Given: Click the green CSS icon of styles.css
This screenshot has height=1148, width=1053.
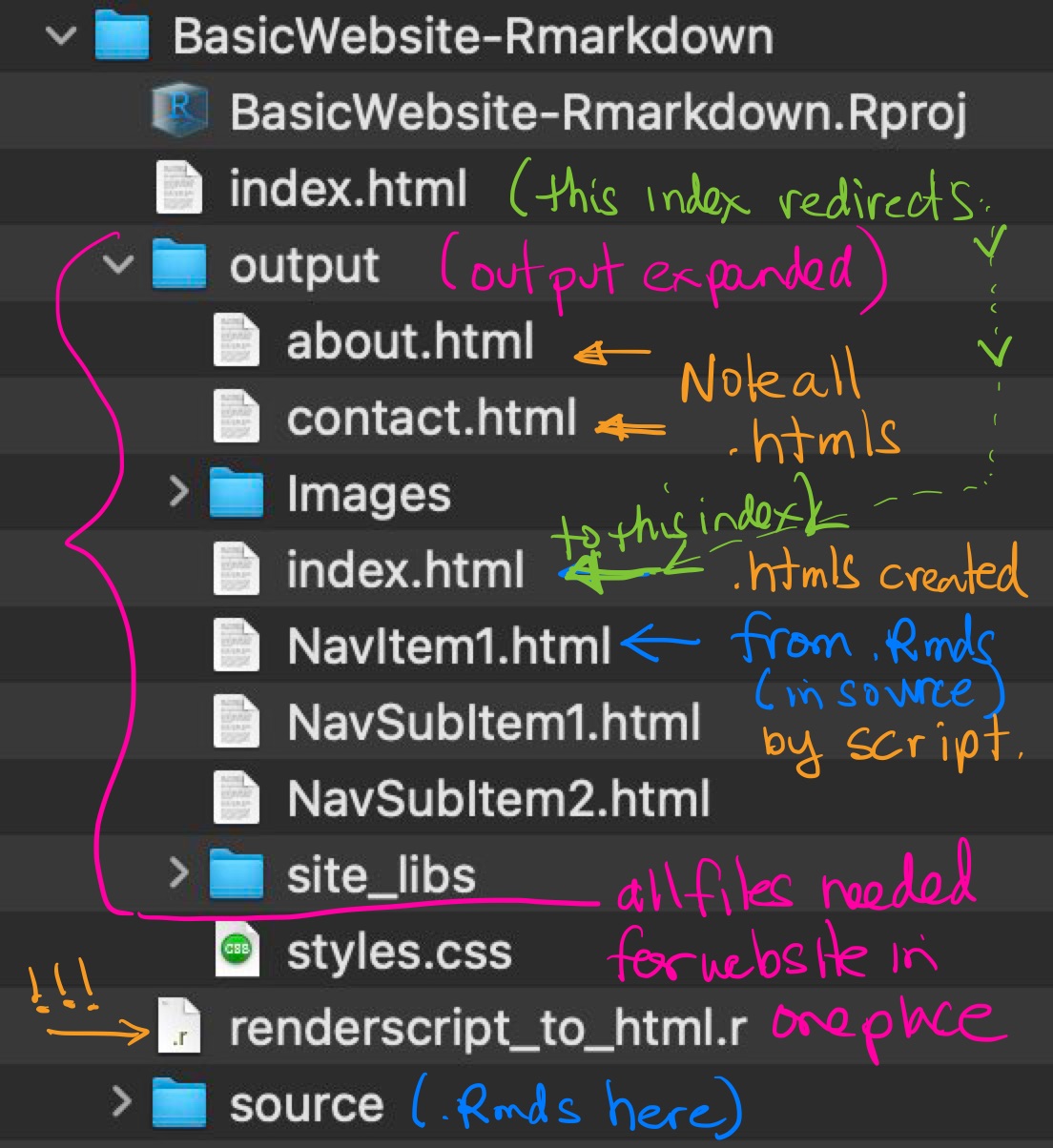Looking at the screenshot, I should pos(236,951).
